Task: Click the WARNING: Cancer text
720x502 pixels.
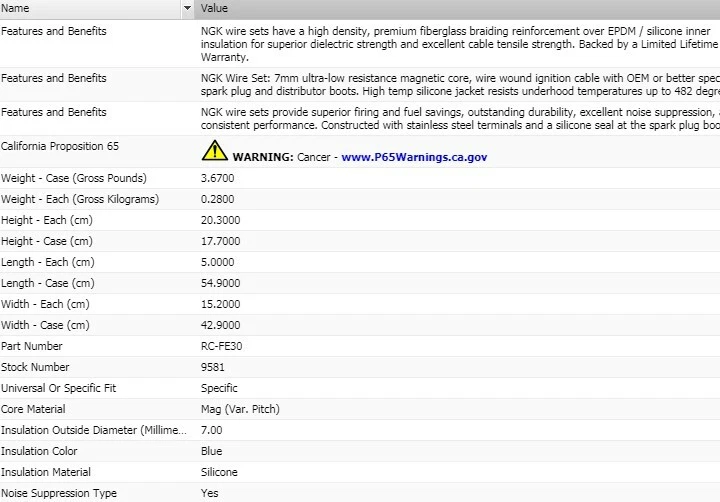Action: [x=281, y=157]
